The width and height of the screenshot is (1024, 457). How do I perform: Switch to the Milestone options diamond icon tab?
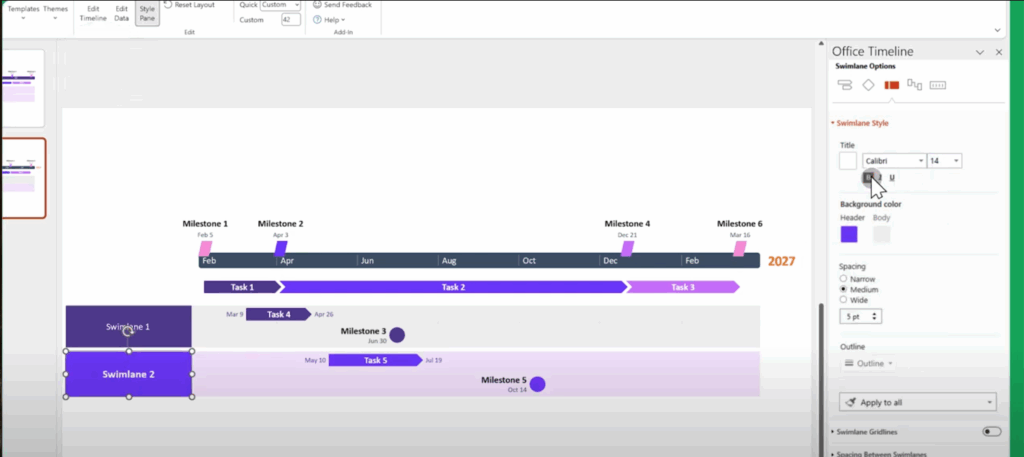tap(868, 85)
